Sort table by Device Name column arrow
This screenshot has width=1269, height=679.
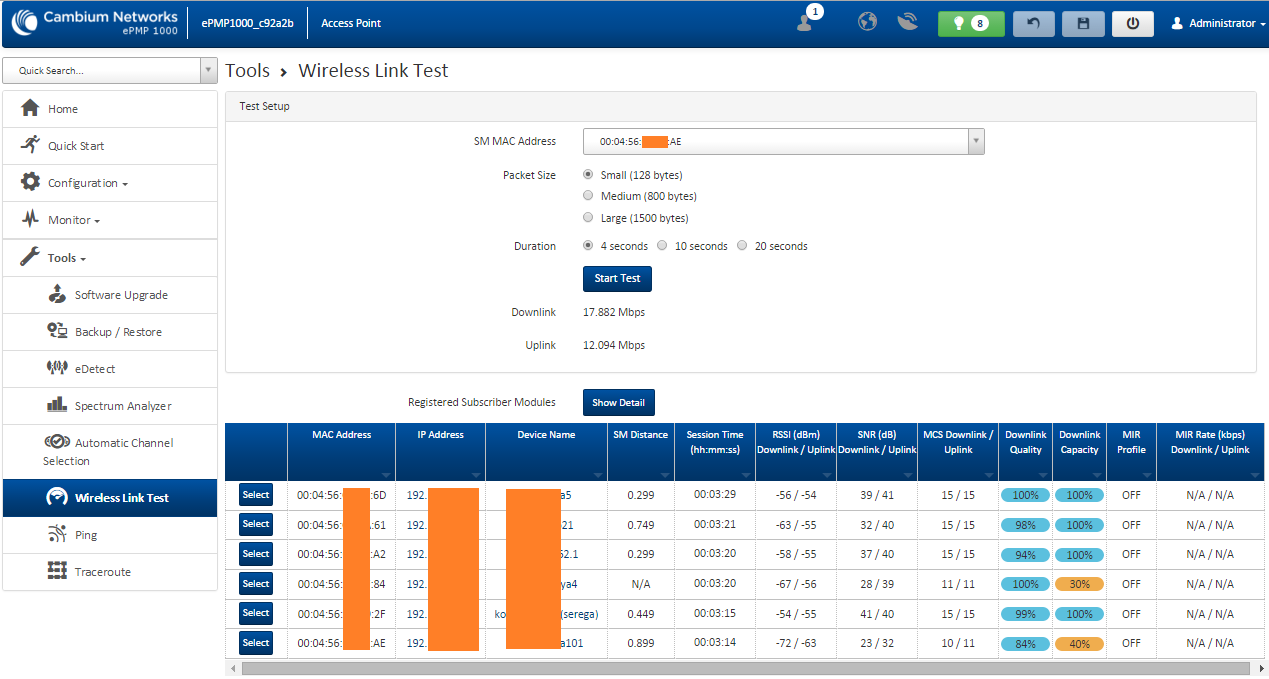coord(598,475)
